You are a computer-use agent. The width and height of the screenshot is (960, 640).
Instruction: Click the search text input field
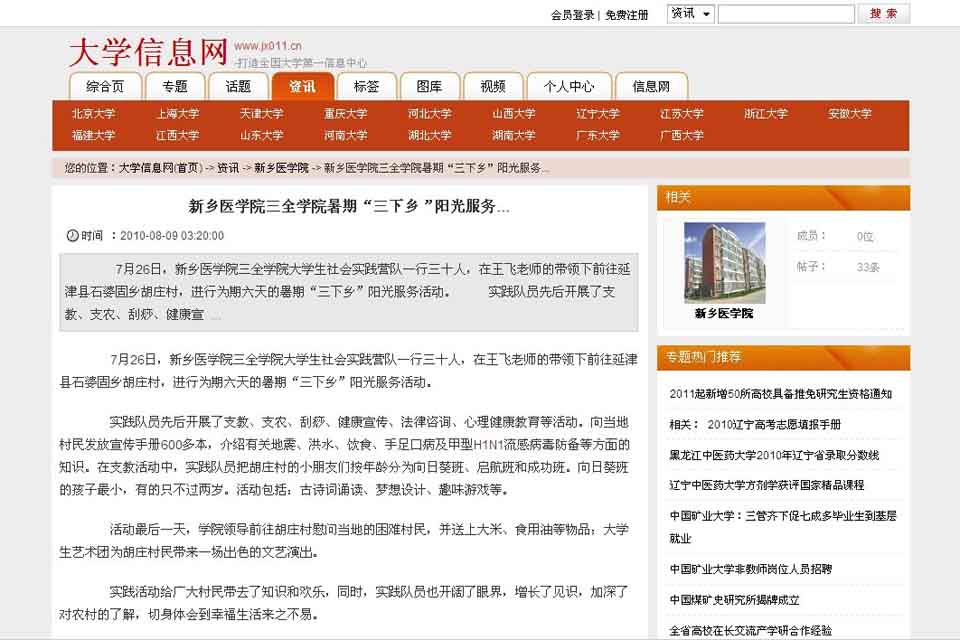[x=785, y=14]
